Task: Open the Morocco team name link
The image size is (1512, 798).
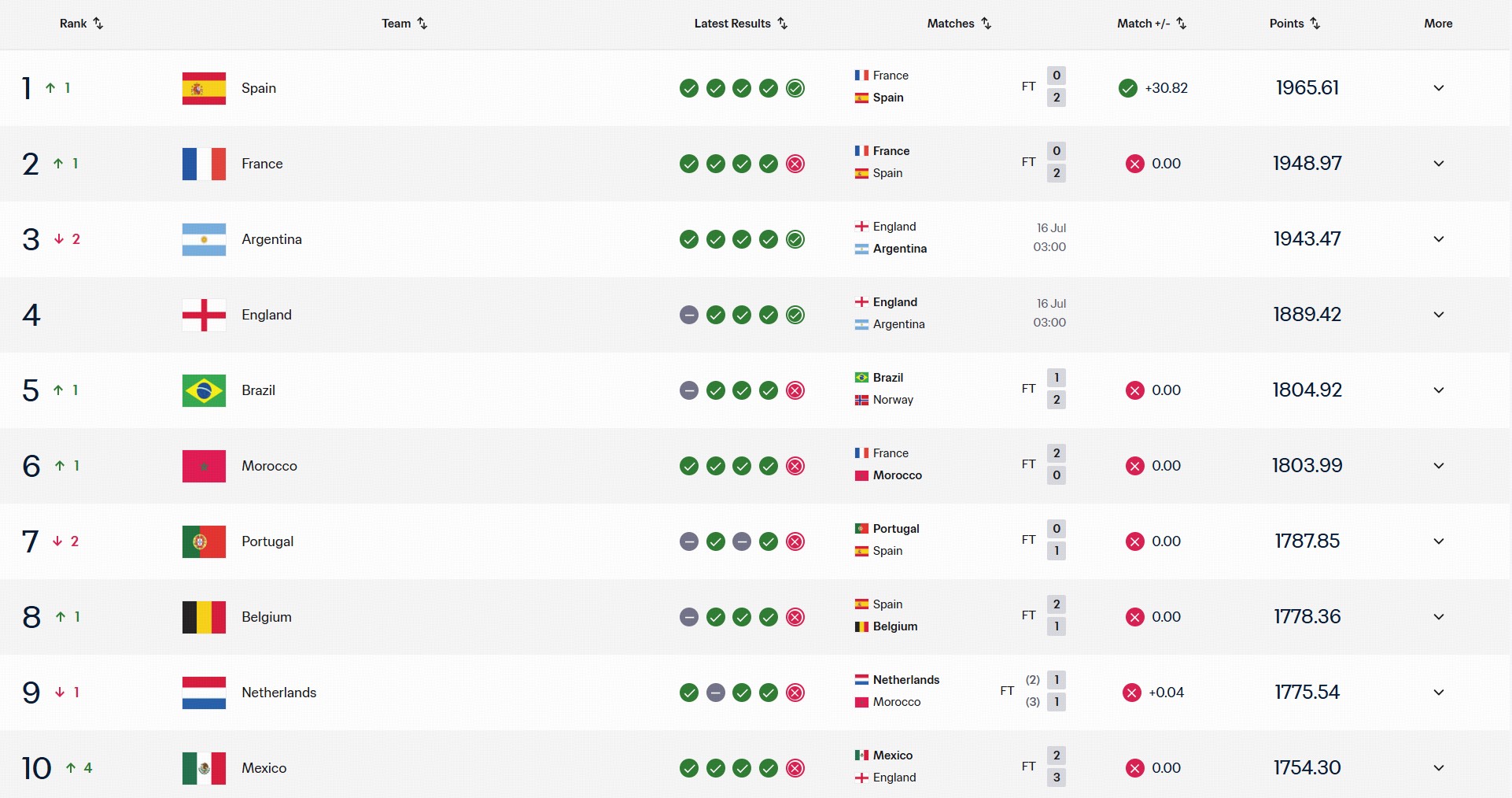Action: (269, 466)
